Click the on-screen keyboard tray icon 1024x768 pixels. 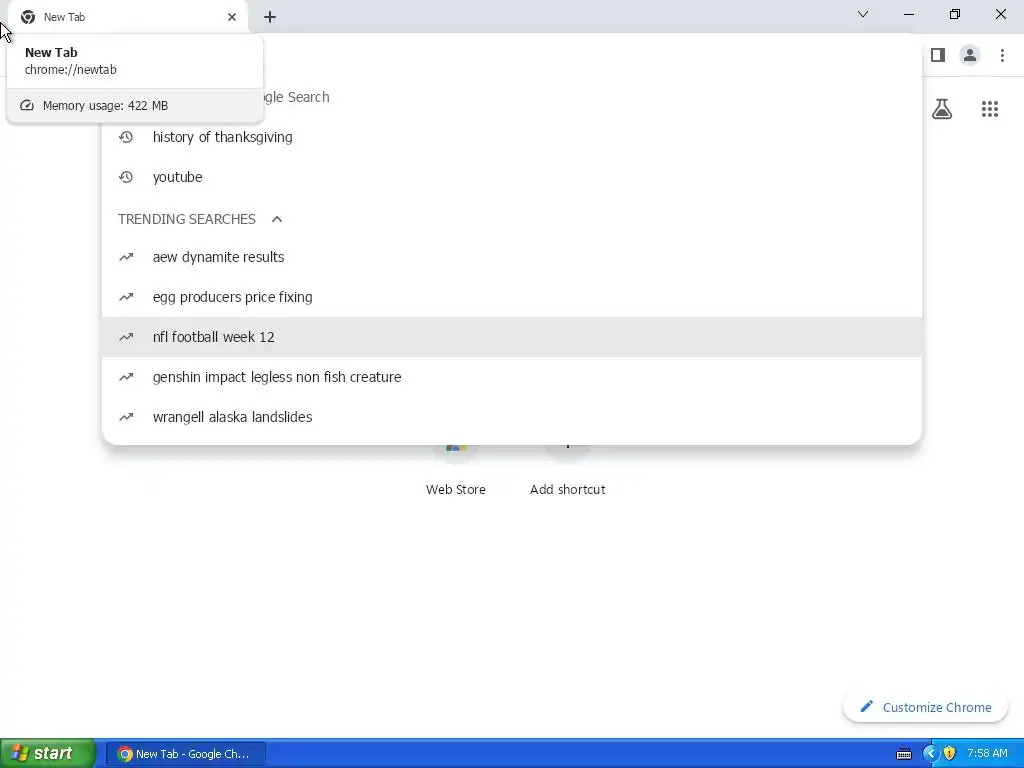(904, 754)
